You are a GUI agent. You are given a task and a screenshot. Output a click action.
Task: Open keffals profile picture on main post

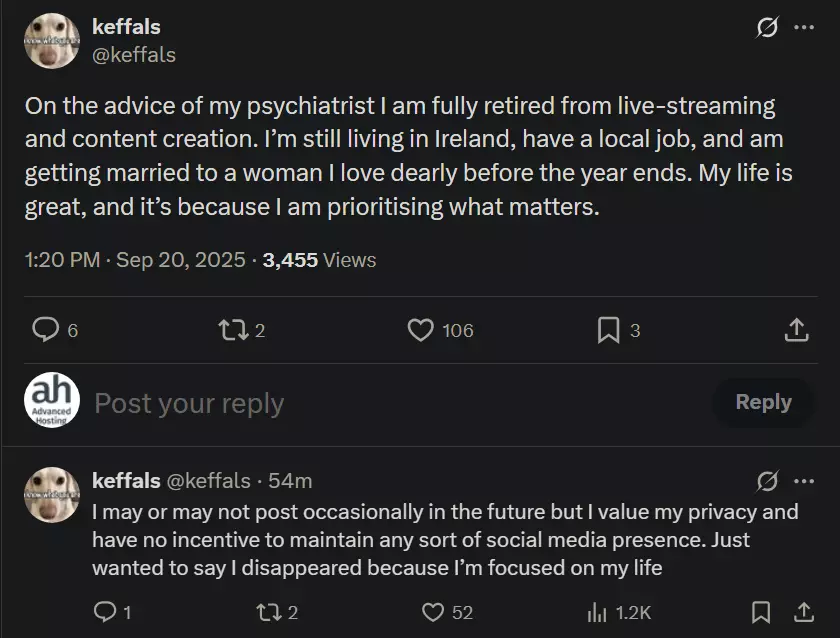coord(52,41)
